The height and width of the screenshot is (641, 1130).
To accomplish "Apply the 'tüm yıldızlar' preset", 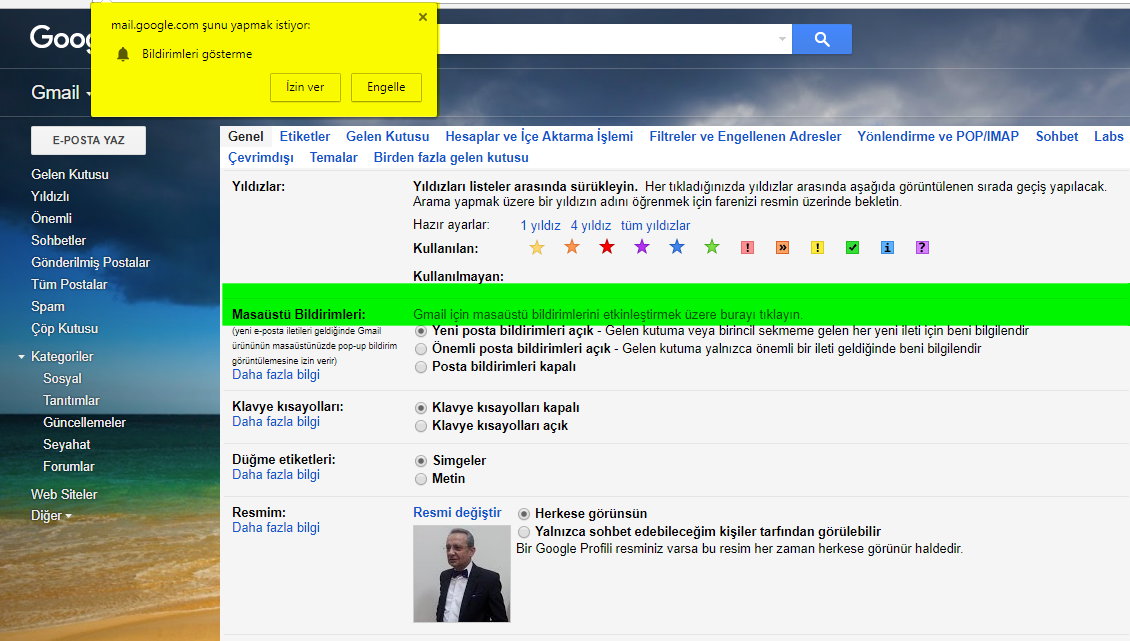I will point(656,226).
